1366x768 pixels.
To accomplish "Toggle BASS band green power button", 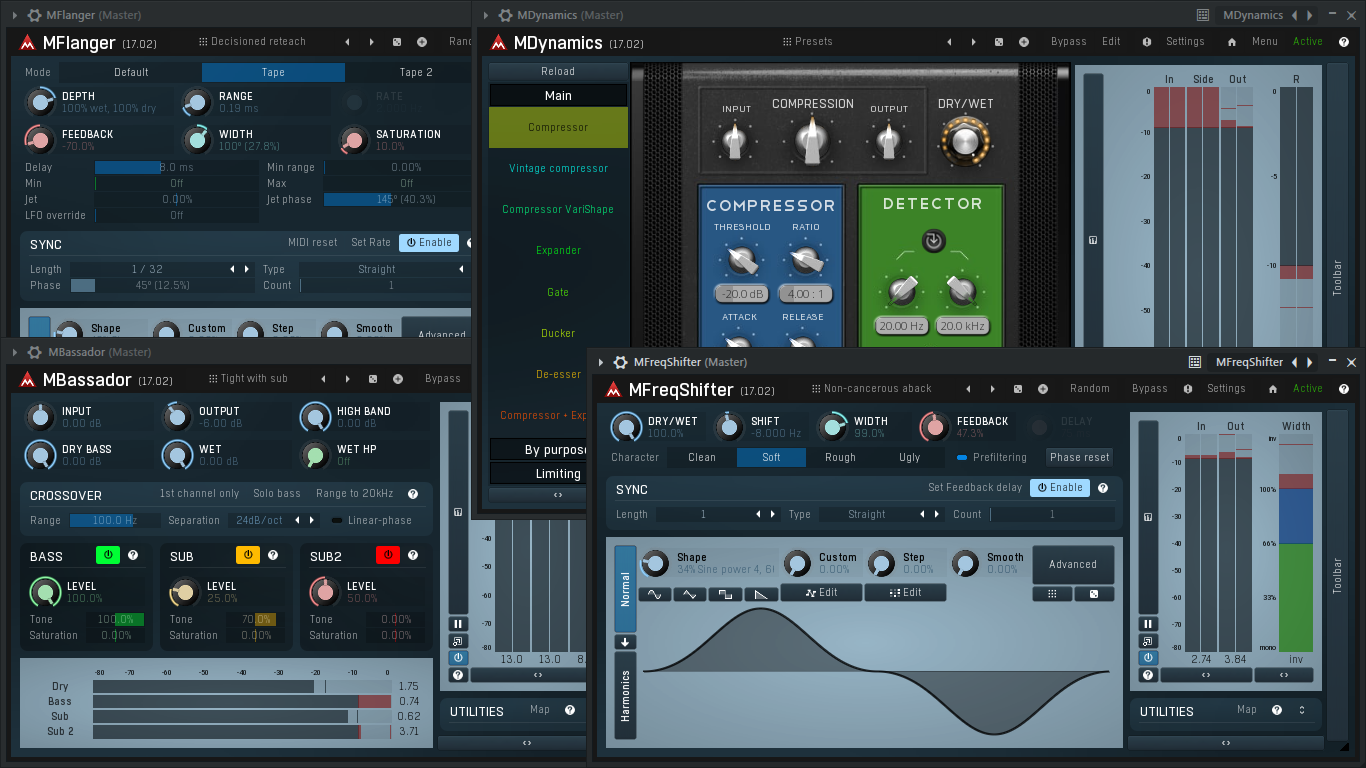I will (107, 555).
